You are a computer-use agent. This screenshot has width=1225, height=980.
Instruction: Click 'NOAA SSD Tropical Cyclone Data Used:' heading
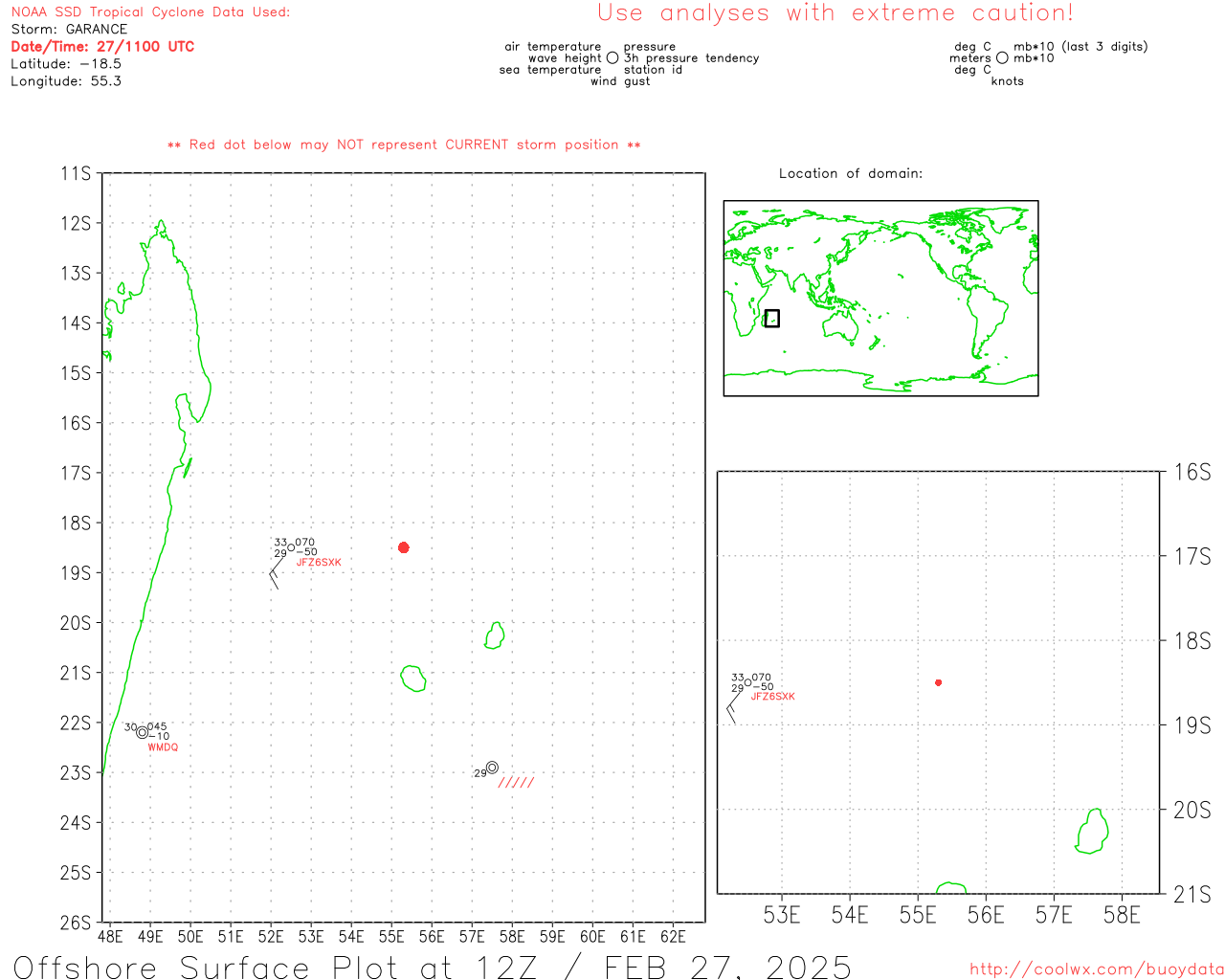coord(150,12)
